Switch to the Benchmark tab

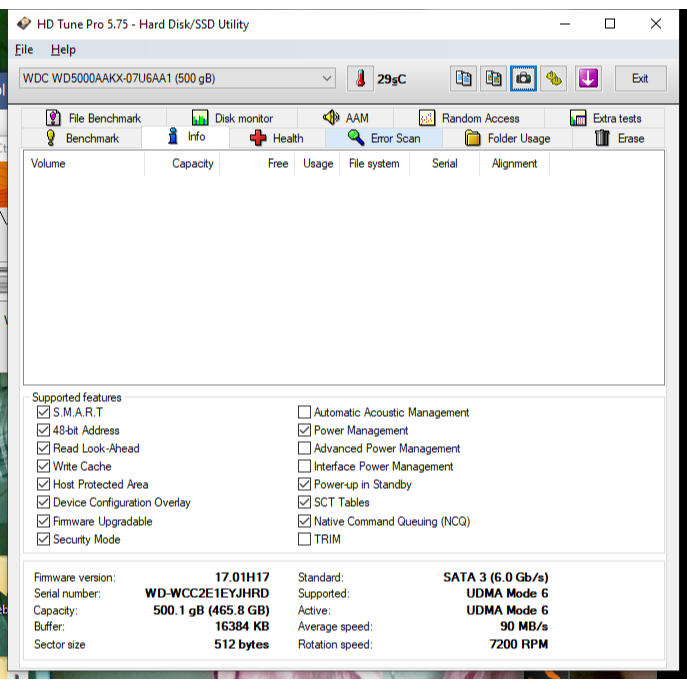point(82,138)
